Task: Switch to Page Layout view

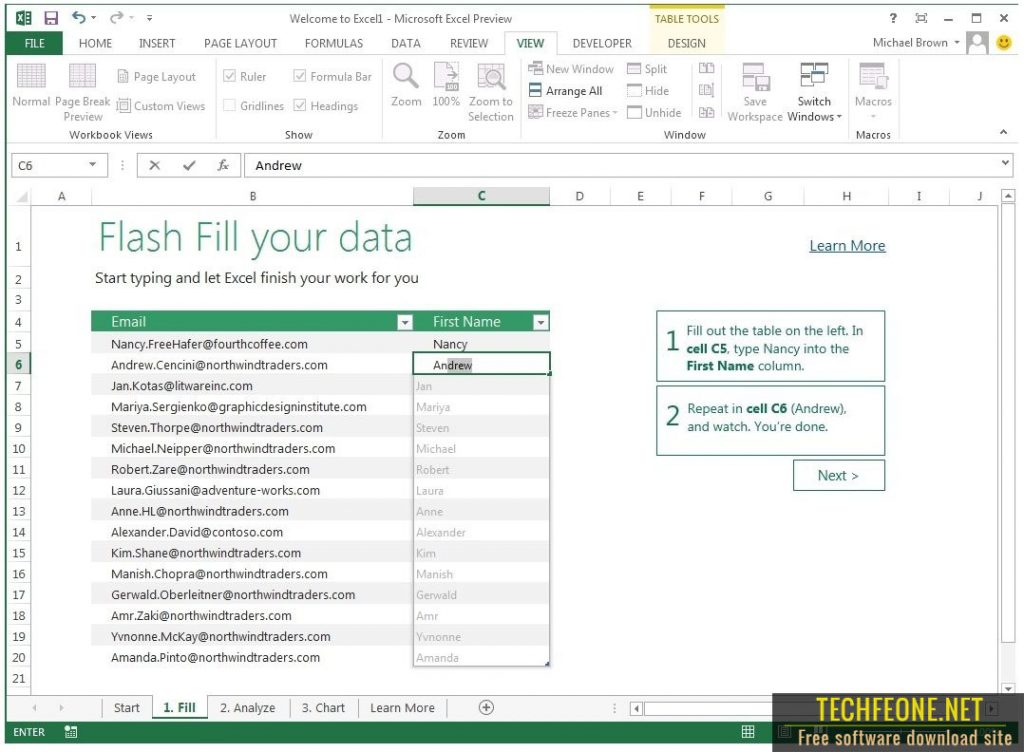Action: pyautogui.click(x=157, y=76)
